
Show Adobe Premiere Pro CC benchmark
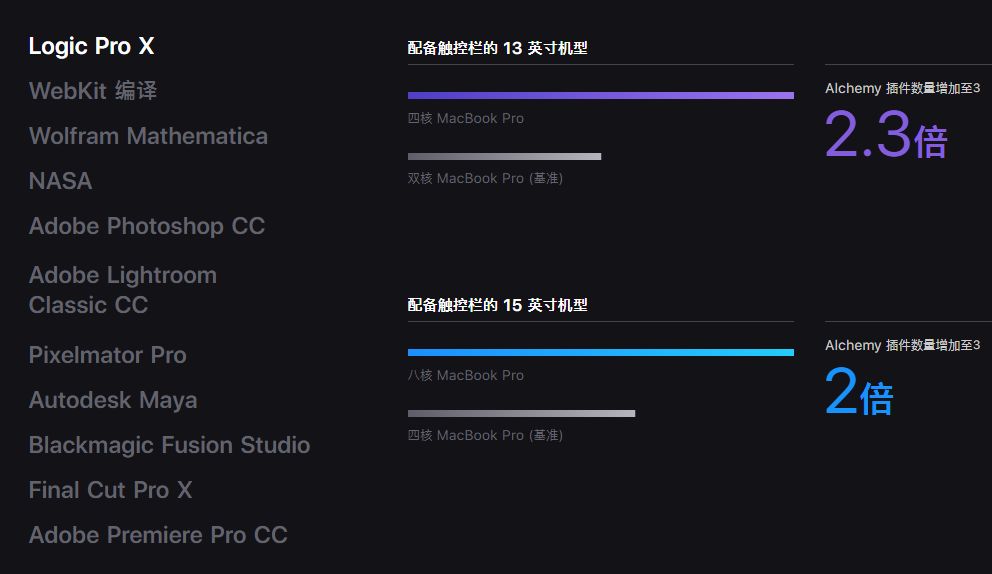(158, 535)
